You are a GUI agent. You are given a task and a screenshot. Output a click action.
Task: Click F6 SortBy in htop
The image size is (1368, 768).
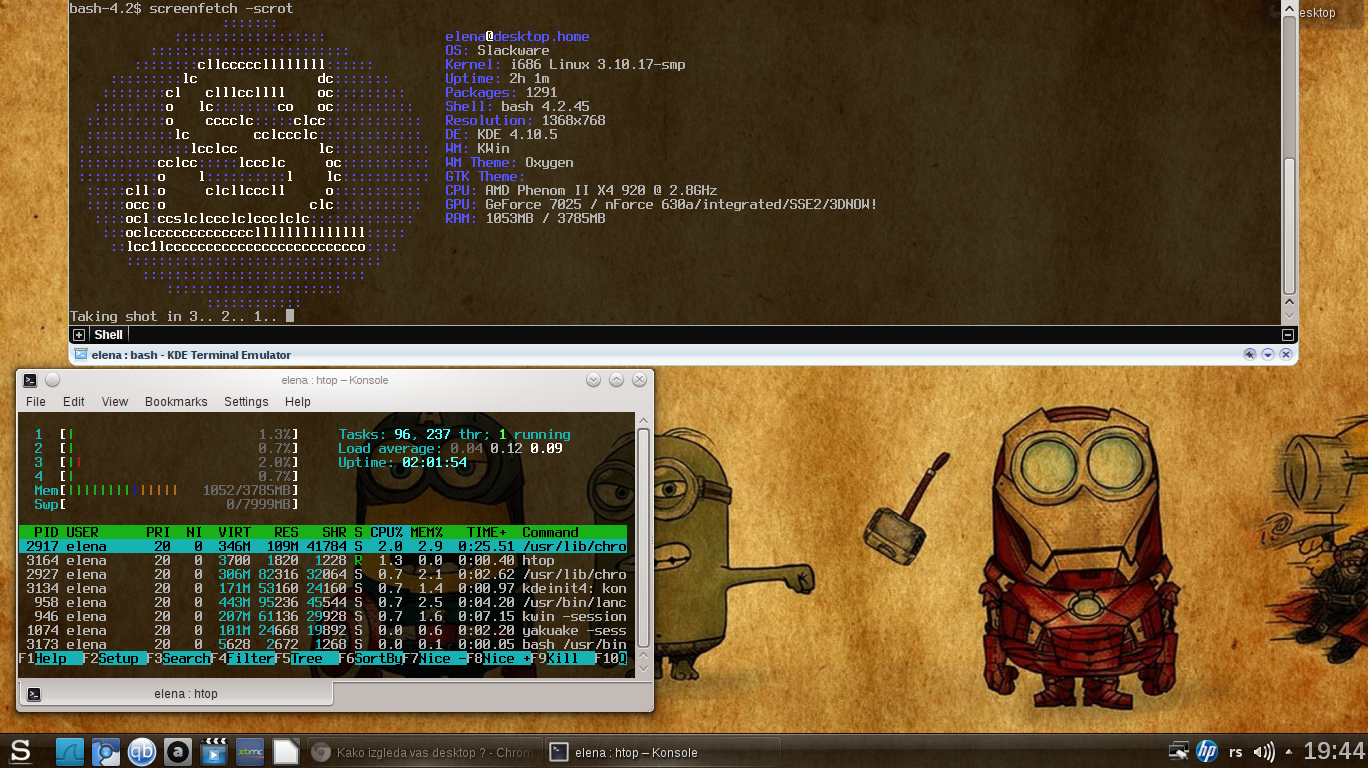(x=371, y=658)
